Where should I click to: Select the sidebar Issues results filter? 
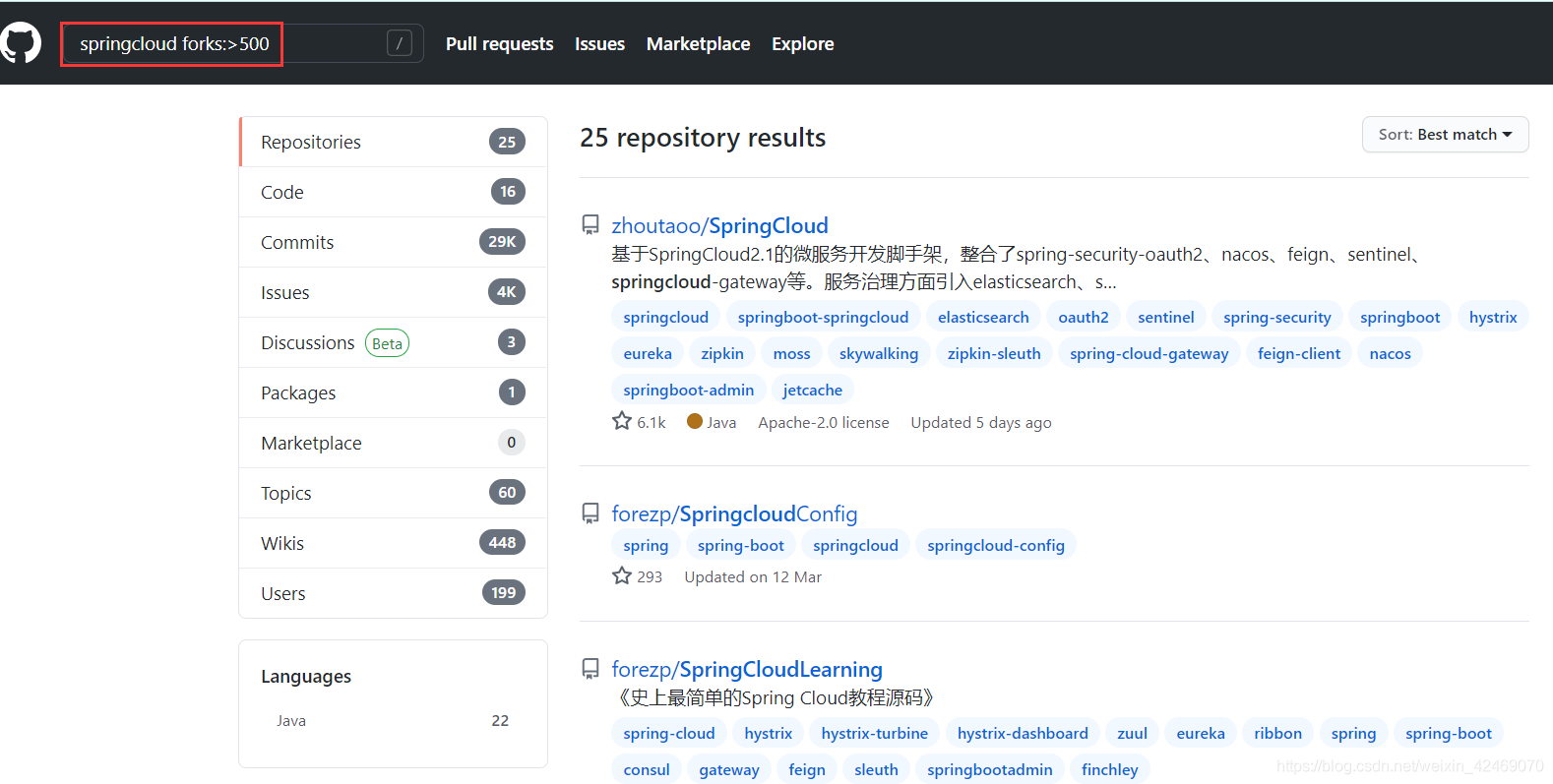[393, 292]
